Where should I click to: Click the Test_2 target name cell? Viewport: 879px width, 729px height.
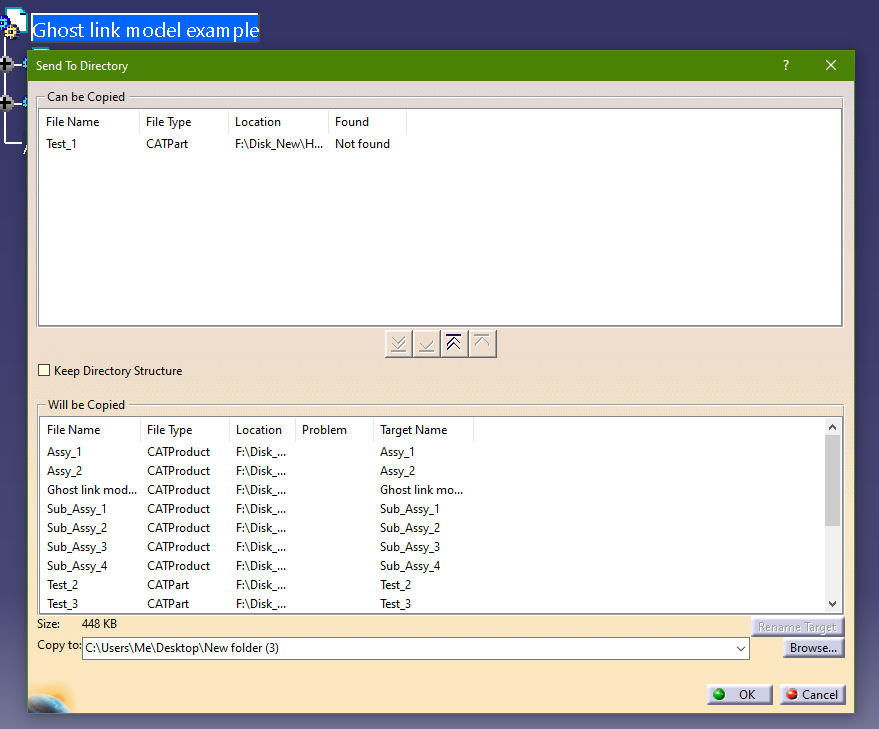[395, 585]
